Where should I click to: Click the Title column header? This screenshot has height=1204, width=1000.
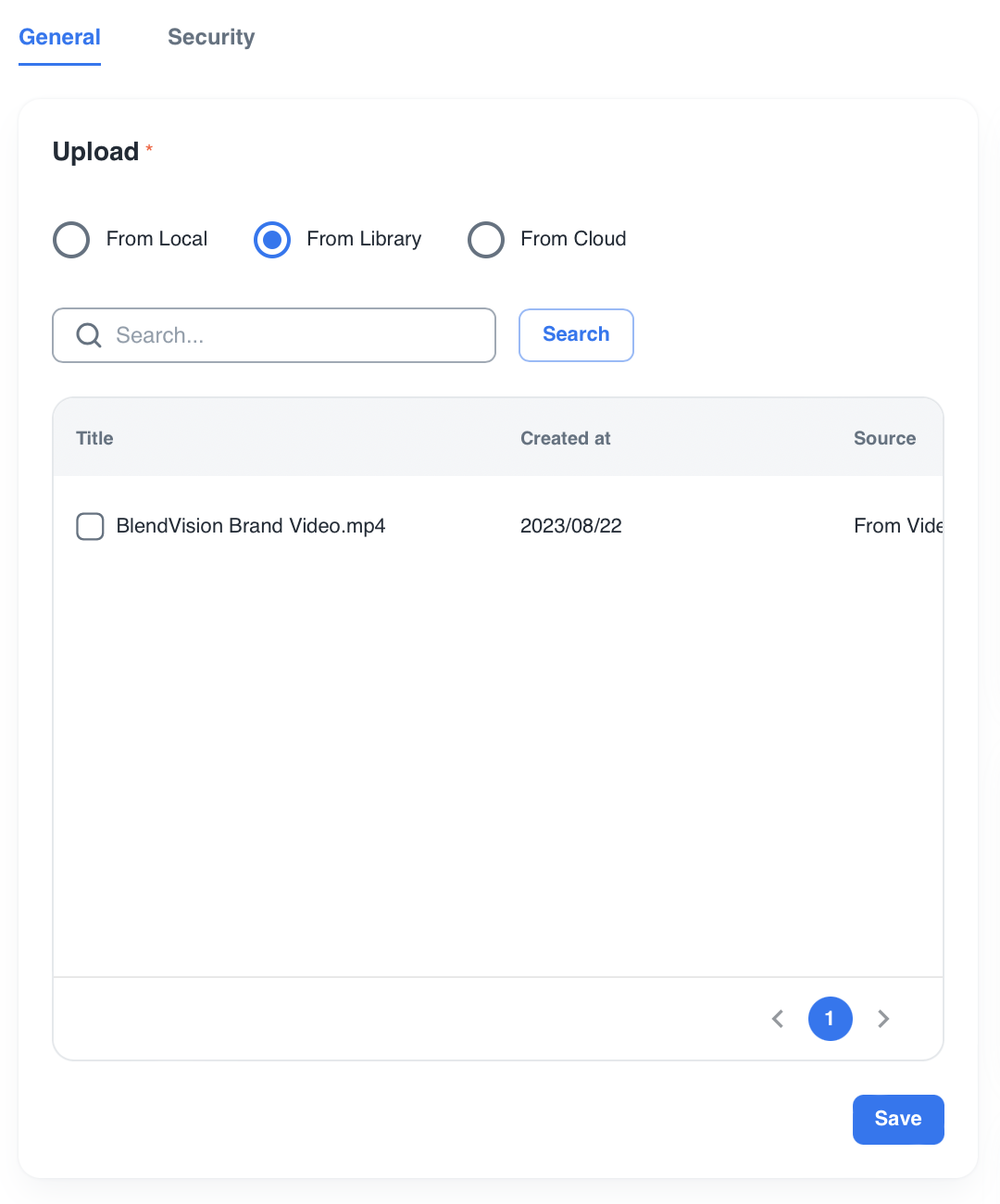94,438
